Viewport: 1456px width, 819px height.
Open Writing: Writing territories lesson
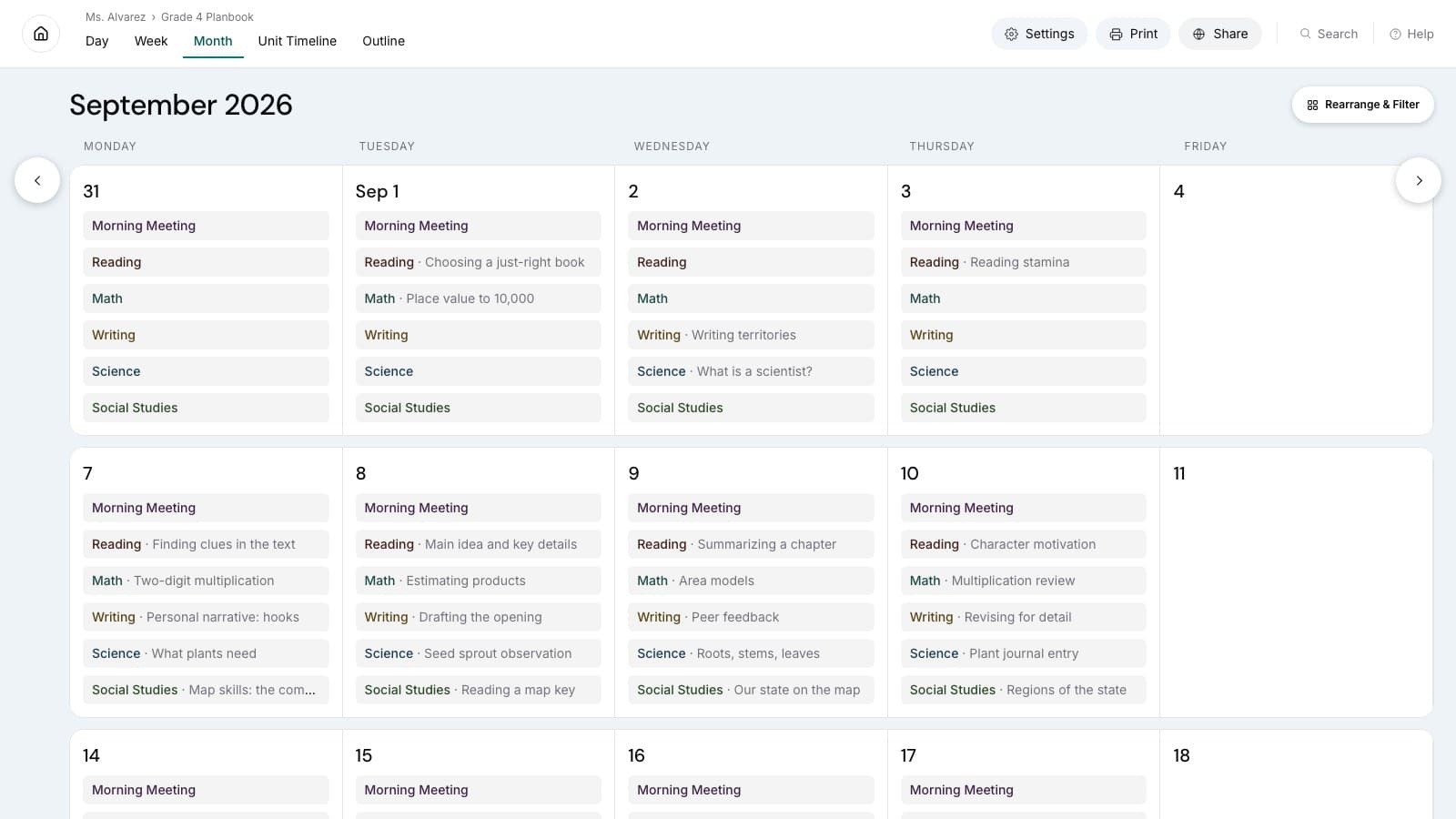coord(751,335)
